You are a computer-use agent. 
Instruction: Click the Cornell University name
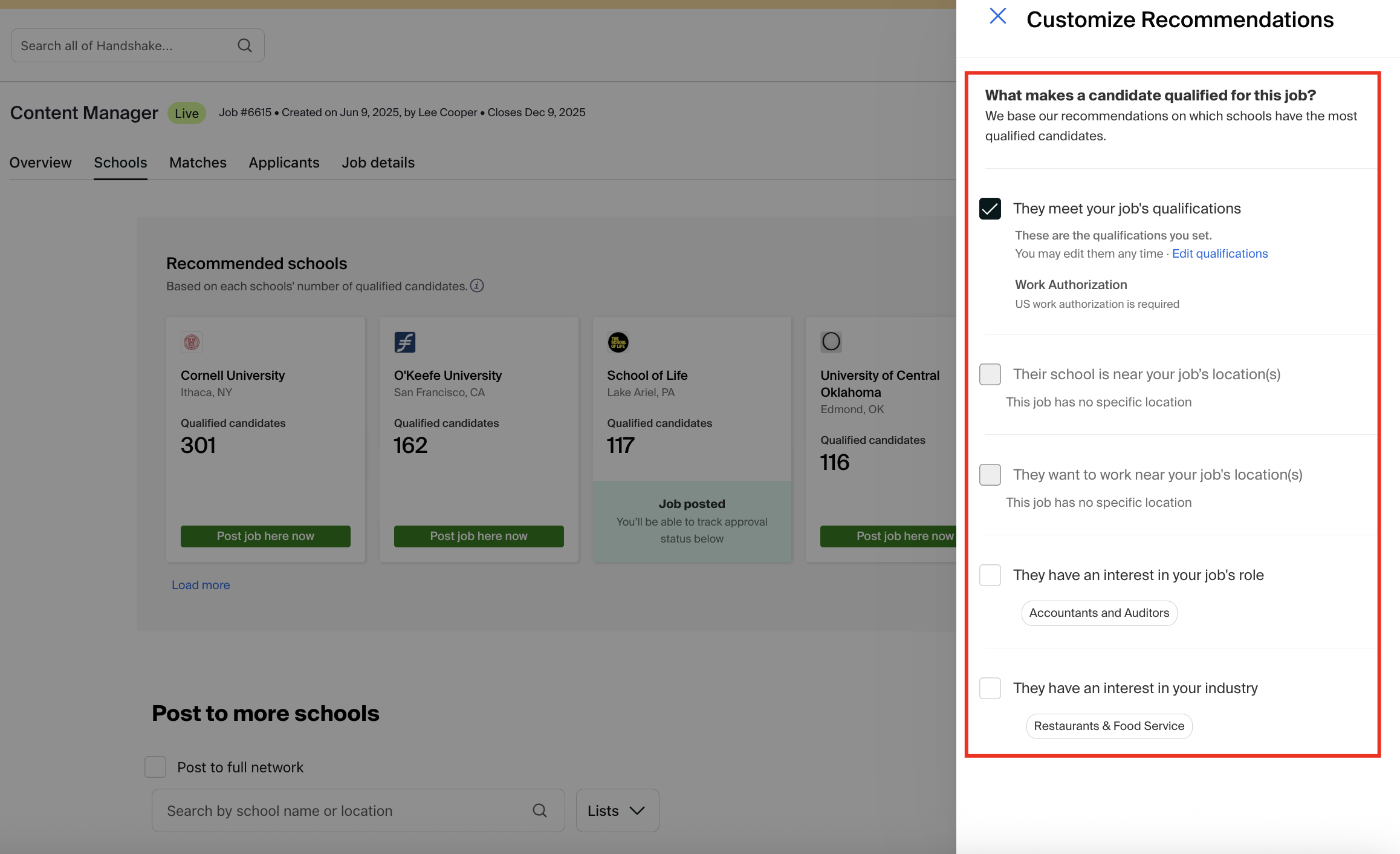pos(233,376)
